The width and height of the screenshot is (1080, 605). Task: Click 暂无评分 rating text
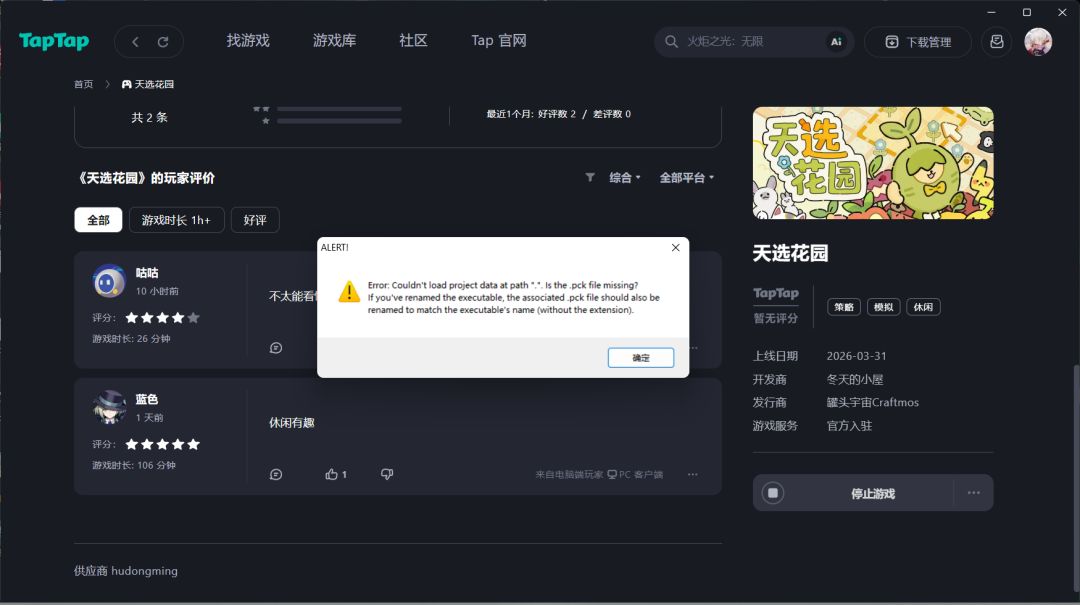click(776, 318)
